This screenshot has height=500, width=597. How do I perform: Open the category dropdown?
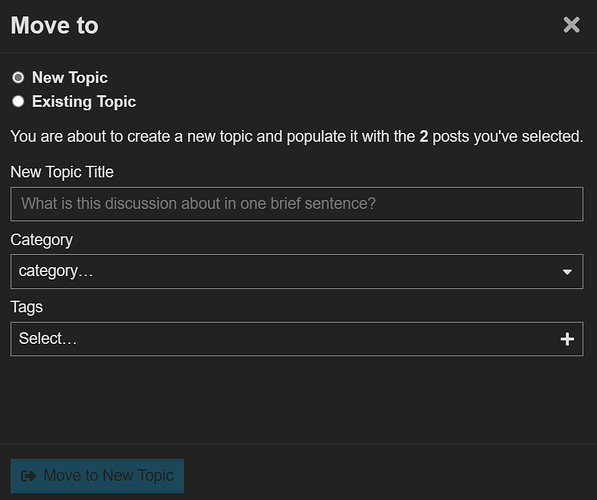point(297,272)
